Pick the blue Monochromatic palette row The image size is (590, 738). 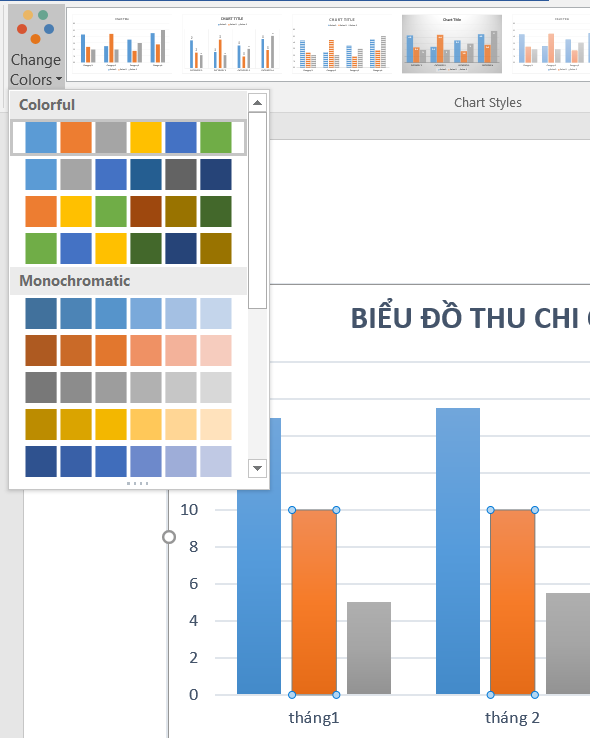coord(128,313)
